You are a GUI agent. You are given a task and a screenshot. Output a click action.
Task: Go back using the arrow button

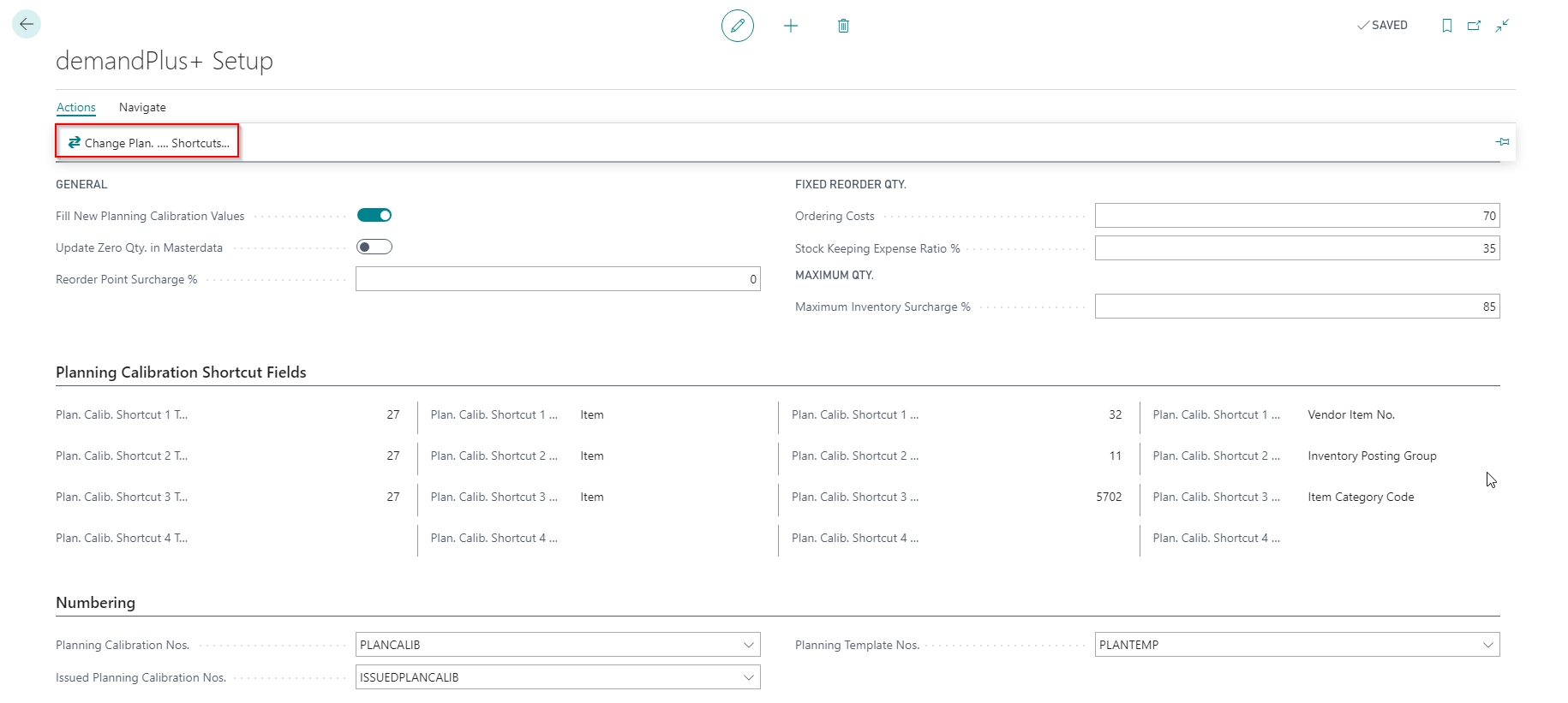27,24
